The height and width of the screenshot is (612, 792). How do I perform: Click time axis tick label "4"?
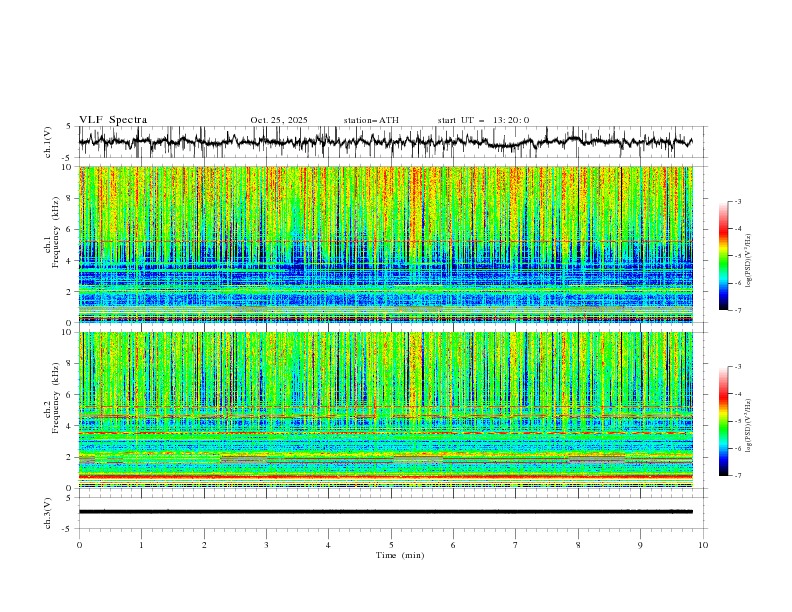(x=328, y=545)
